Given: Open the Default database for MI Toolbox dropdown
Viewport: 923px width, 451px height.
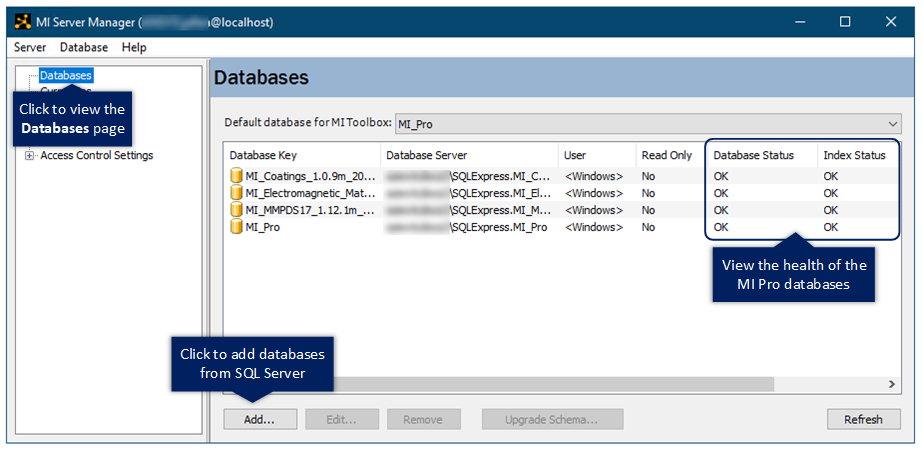Looking at the screenshot, I should click(892, 123).
